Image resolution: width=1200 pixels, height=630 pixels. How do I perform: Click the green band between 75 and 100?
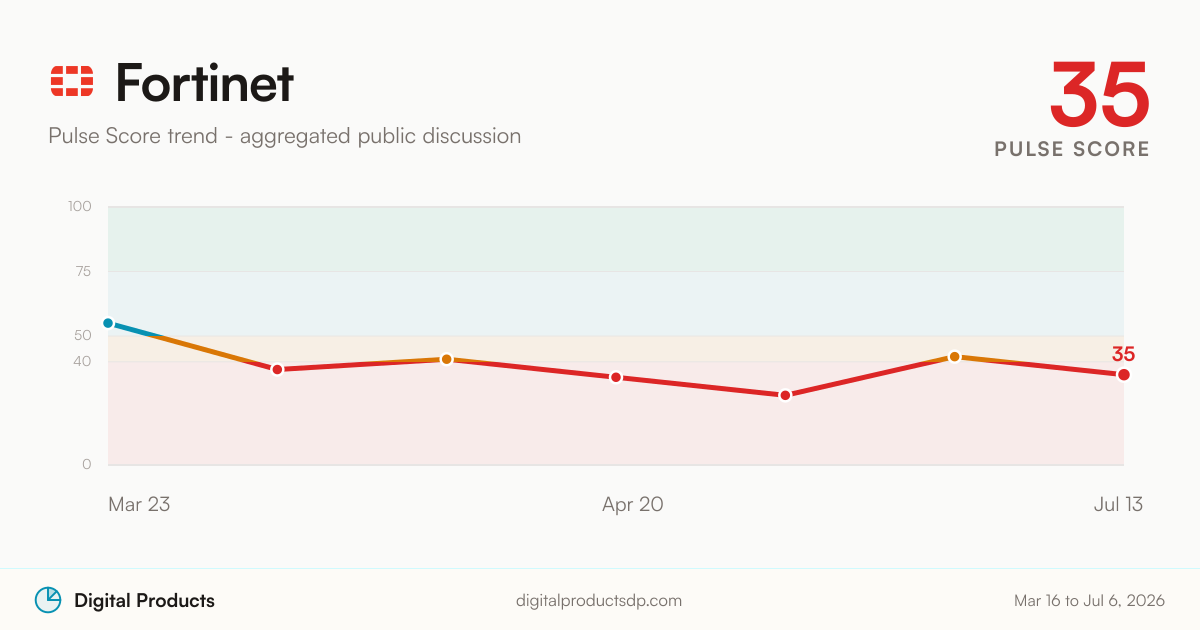[616, 239]
